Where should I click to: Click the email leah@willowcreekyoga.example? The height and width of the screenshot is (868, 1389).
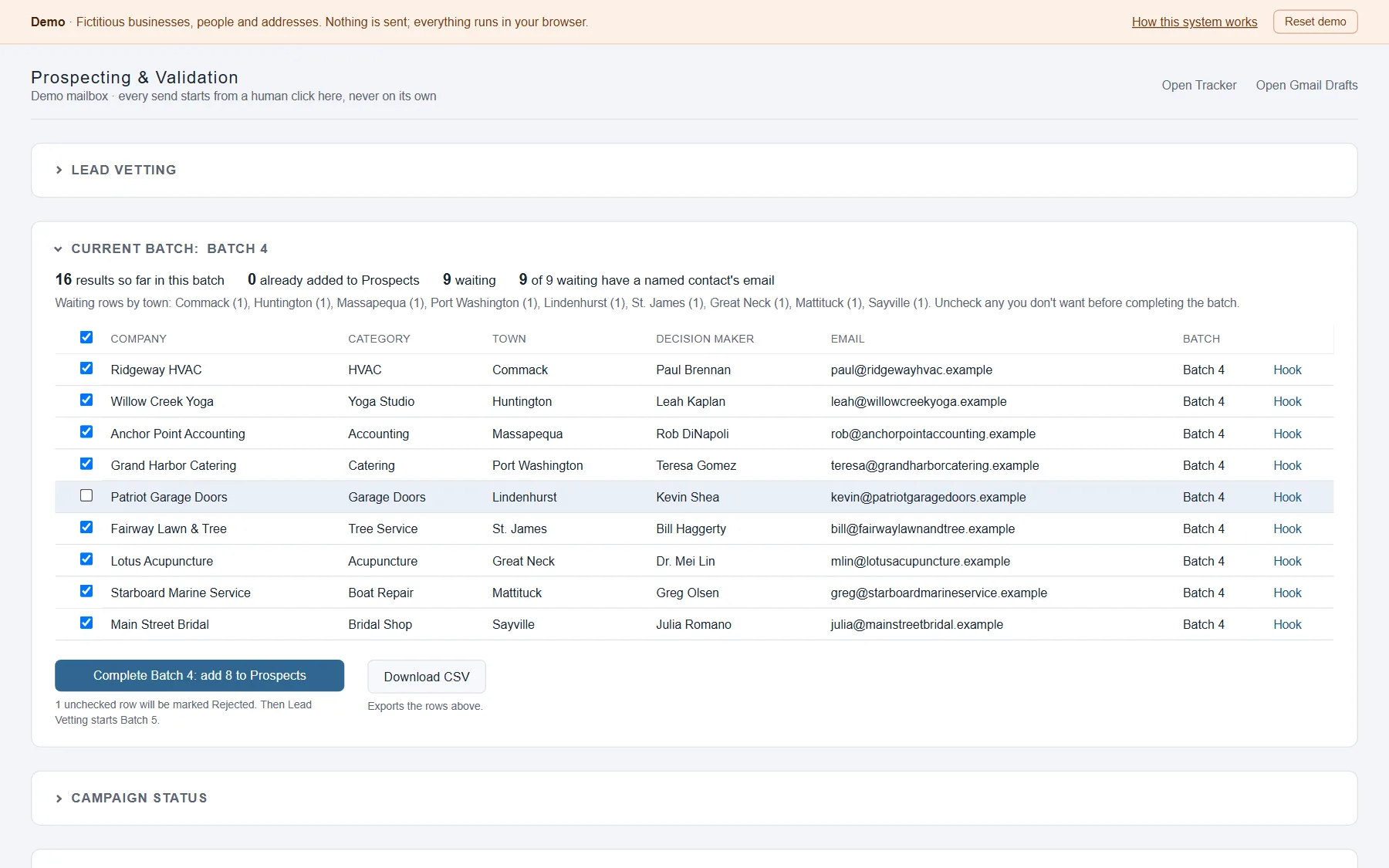click(x=918, y=401)
